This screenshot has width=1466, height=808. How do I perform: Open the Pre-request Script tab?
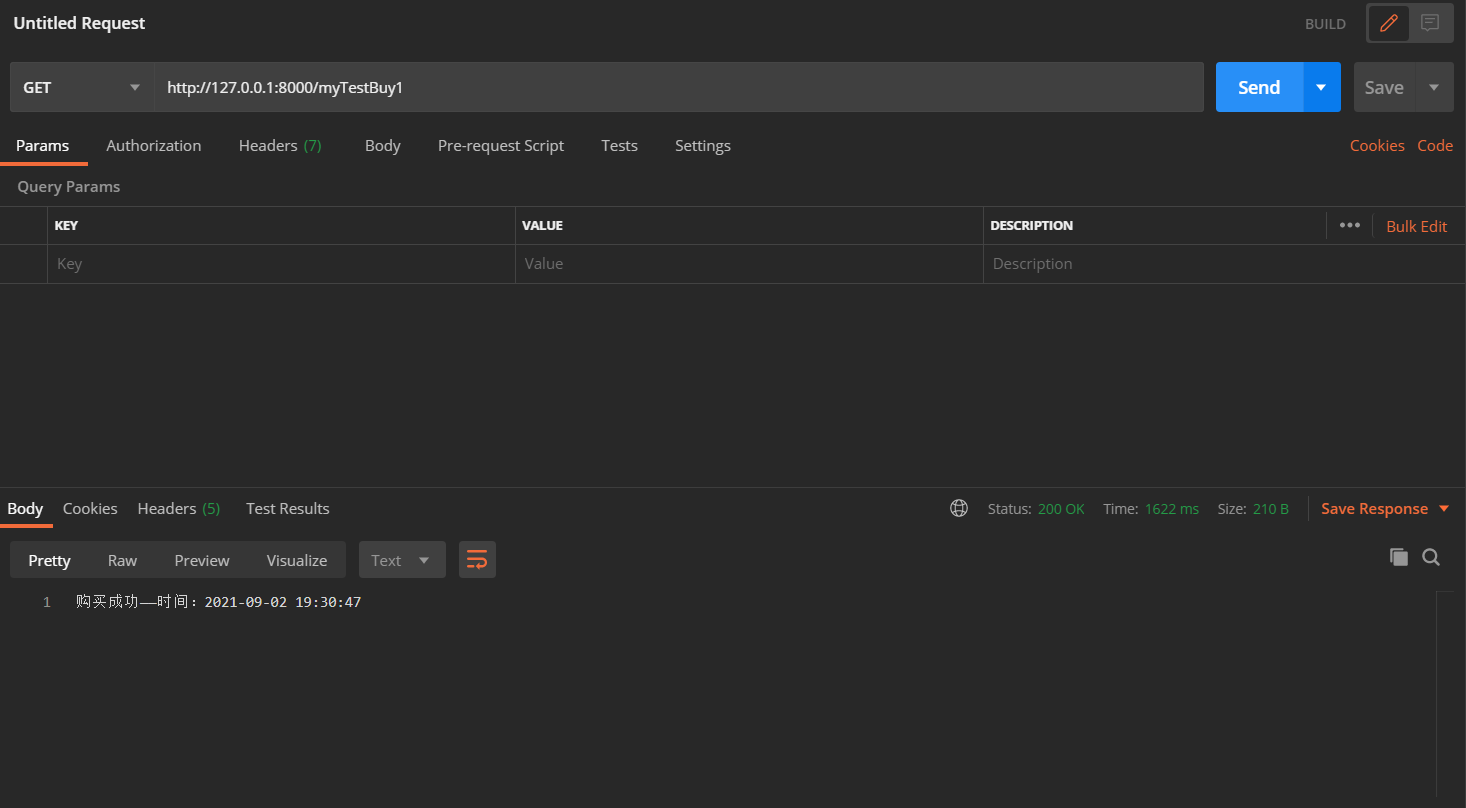(501, 145)
